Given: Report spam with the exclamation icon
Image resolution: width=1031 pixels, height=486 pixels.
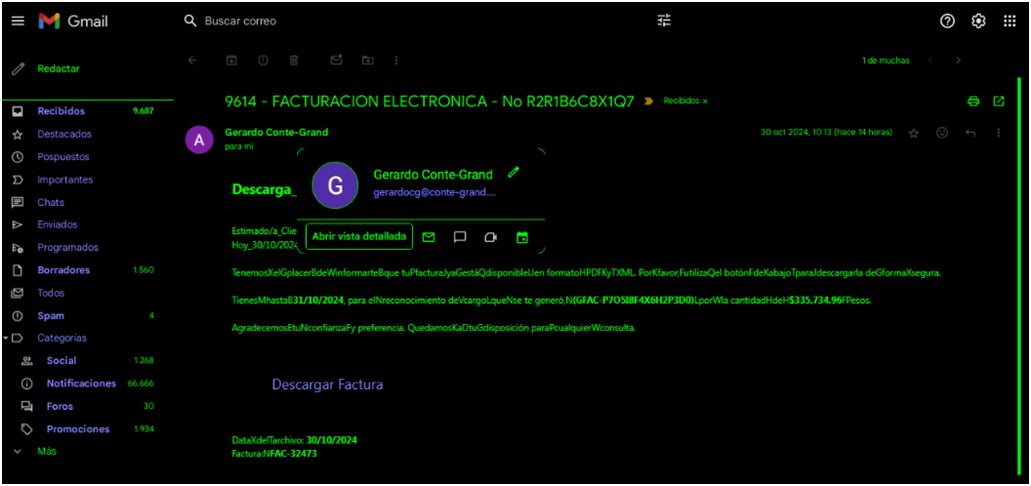Looking at the screenshot, I should click(x=263, y=61).
